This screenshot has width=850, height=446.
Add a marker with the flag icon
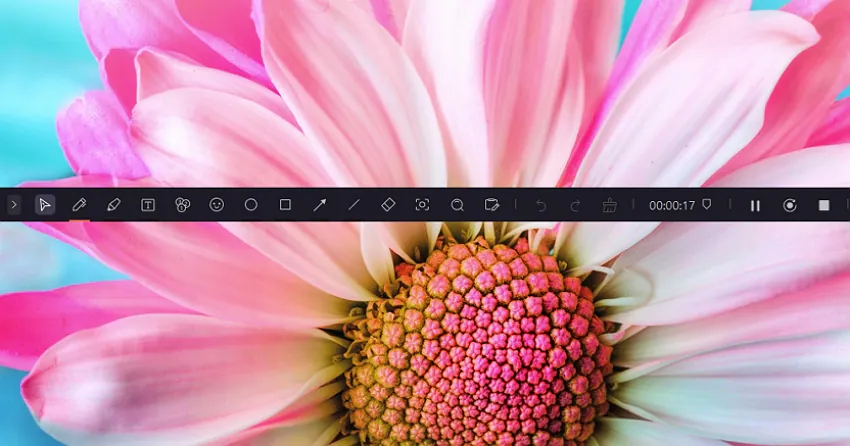707,204
